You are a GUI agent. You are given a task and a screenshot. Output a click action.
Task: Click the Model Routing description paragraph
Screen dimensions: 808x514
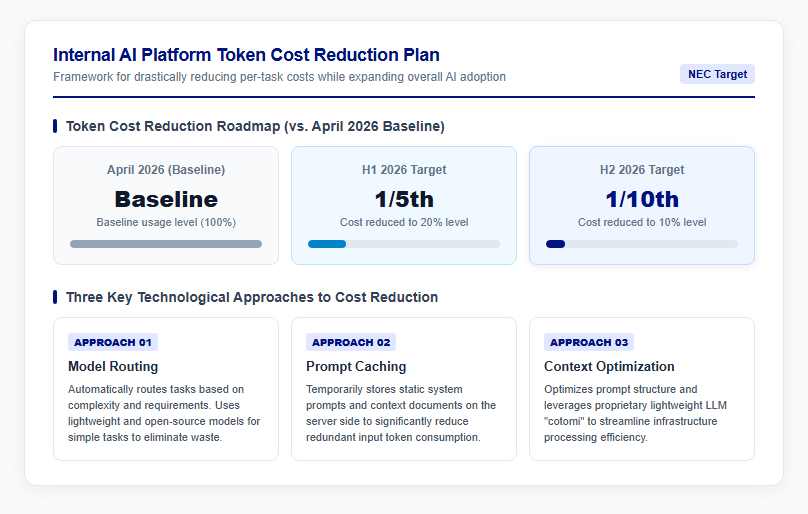pos(164,413)
